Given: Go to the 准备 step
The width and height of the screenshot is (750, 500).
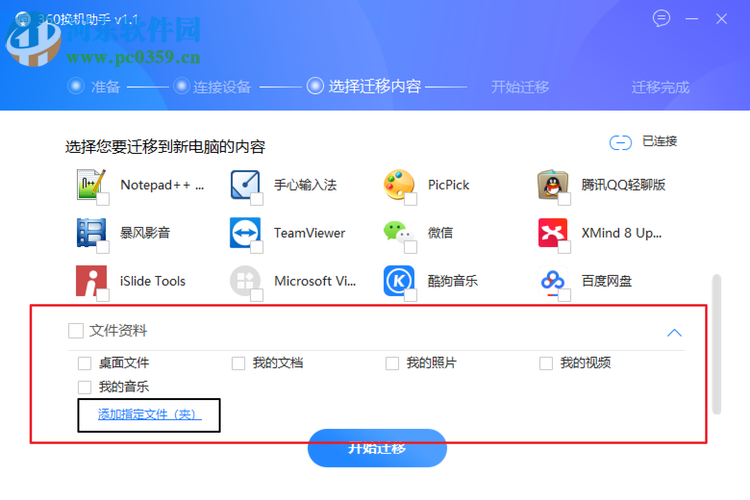Looking at the screenshot, I should (x=95, y=87).
